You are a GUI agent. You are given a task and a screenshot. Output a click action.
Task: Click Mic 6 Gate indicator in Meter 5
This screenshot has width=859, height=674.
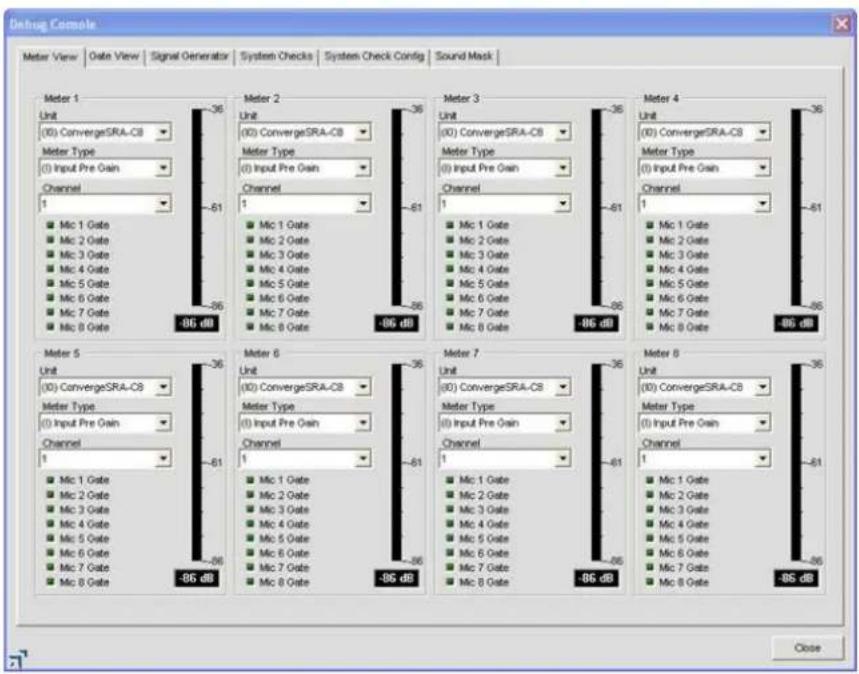point(50,552)
